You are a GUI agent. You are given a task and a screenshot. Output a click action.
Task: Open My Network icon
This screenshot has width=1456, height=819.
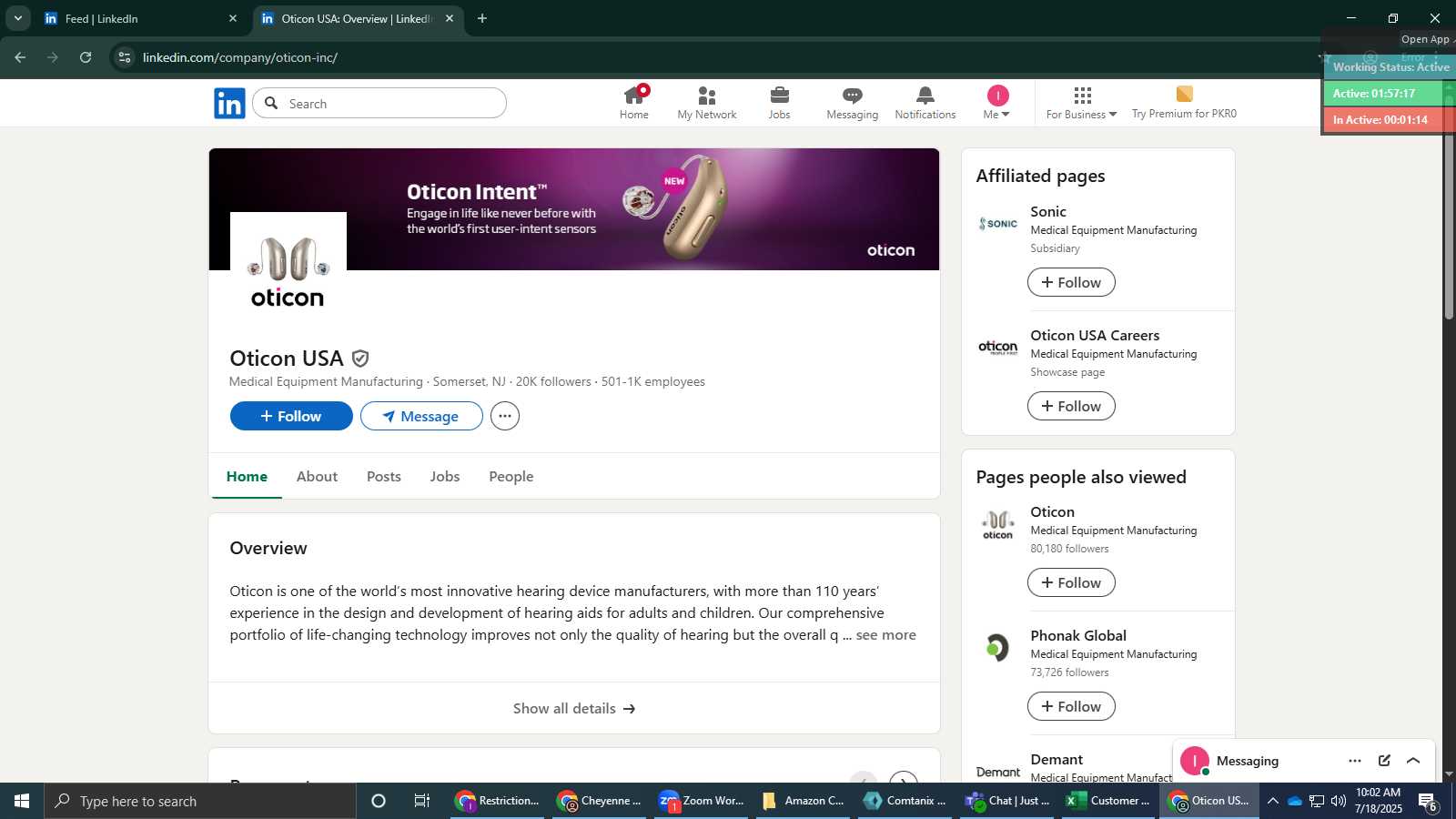pos(707,103)
